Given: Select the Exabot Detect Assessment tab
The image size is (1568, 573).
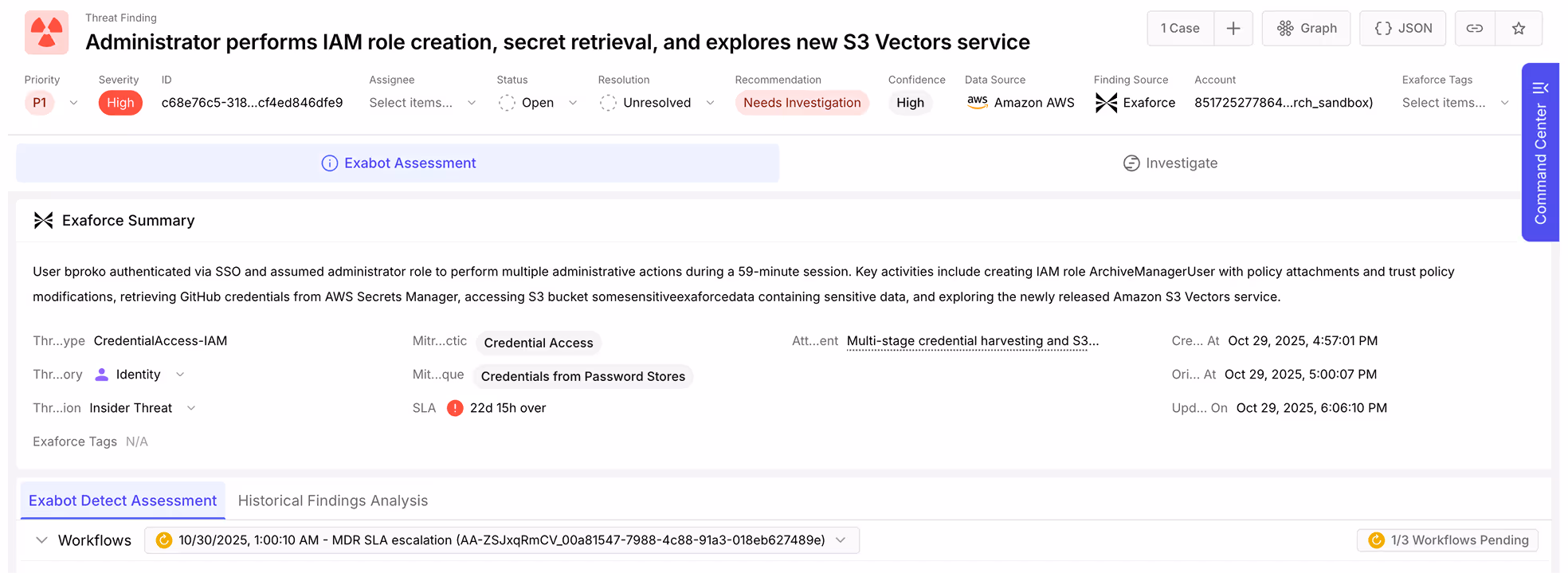Looking at the screenshot, I should click(x=123, y=500).
